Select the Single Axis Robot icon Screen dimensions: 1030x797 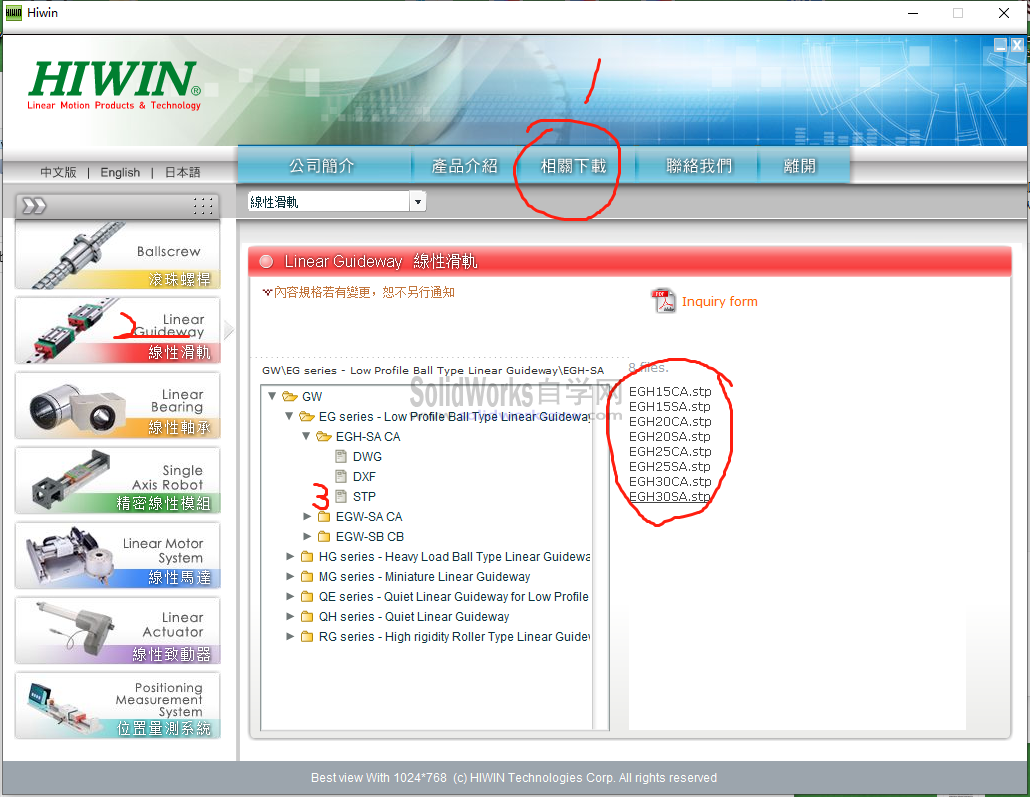click(117, 480)
